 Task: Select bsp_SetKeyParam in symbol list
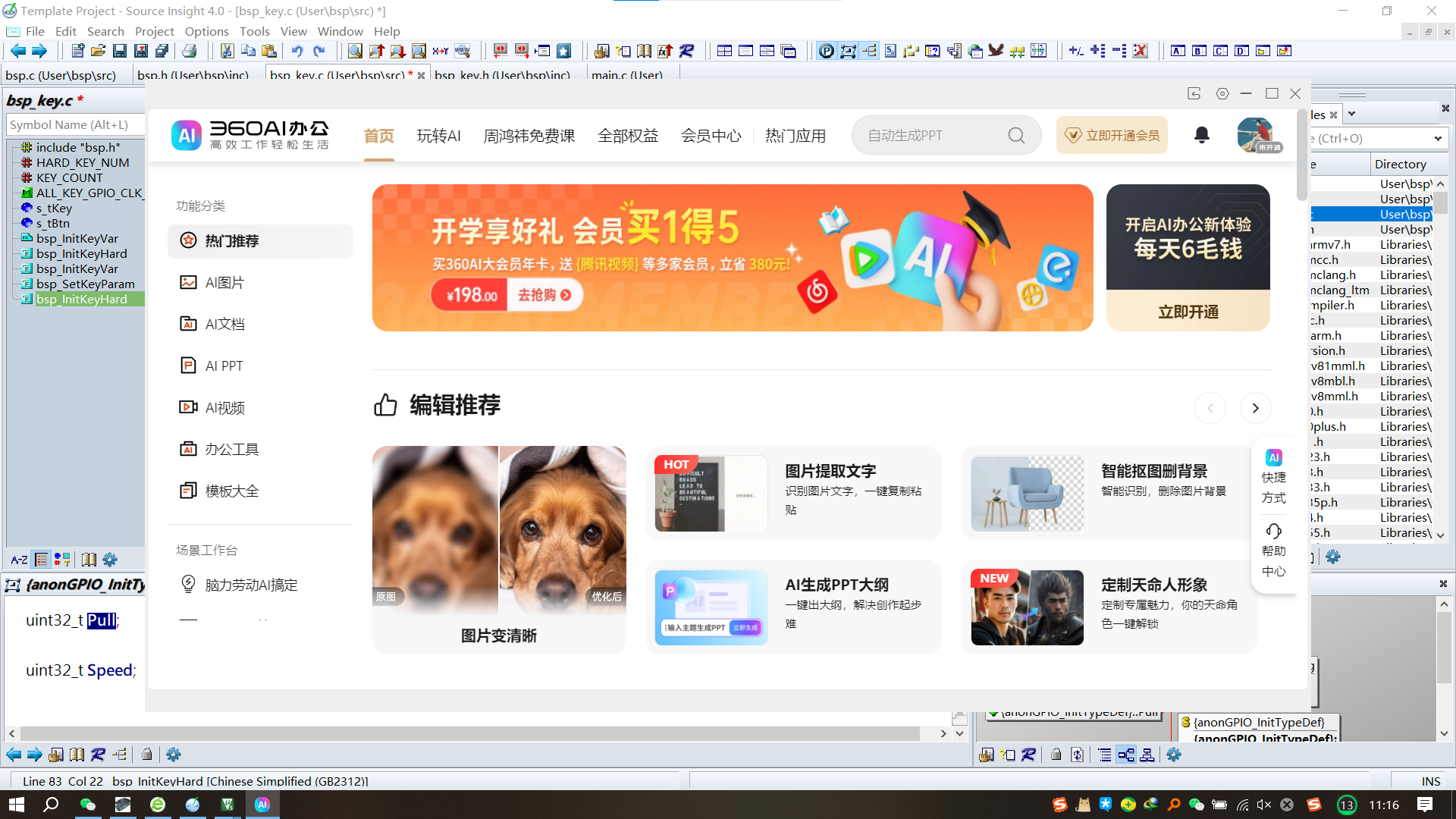tap(85, 284)
